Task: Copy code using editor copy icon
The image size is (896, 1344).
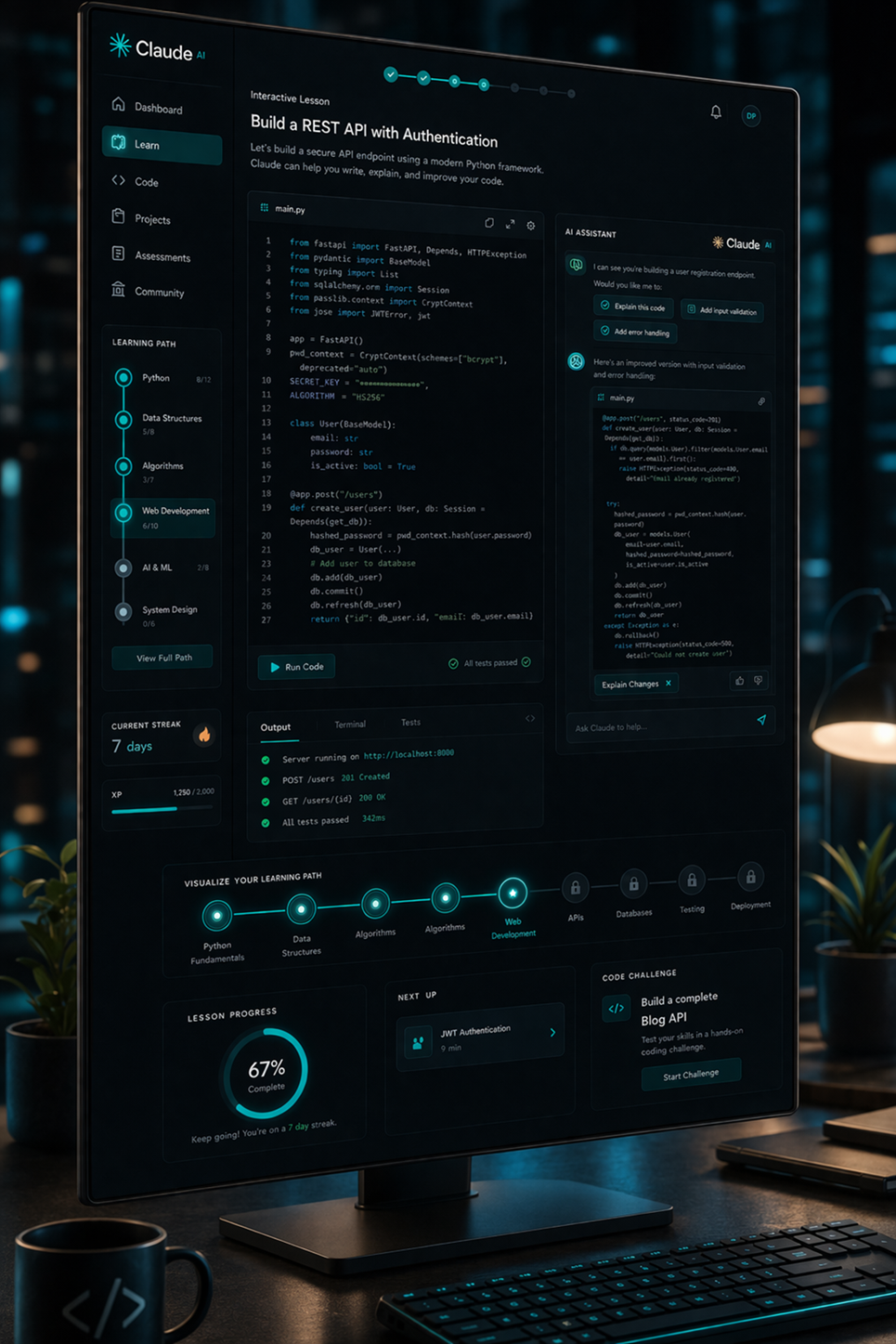Action: [x=489, y=223]
